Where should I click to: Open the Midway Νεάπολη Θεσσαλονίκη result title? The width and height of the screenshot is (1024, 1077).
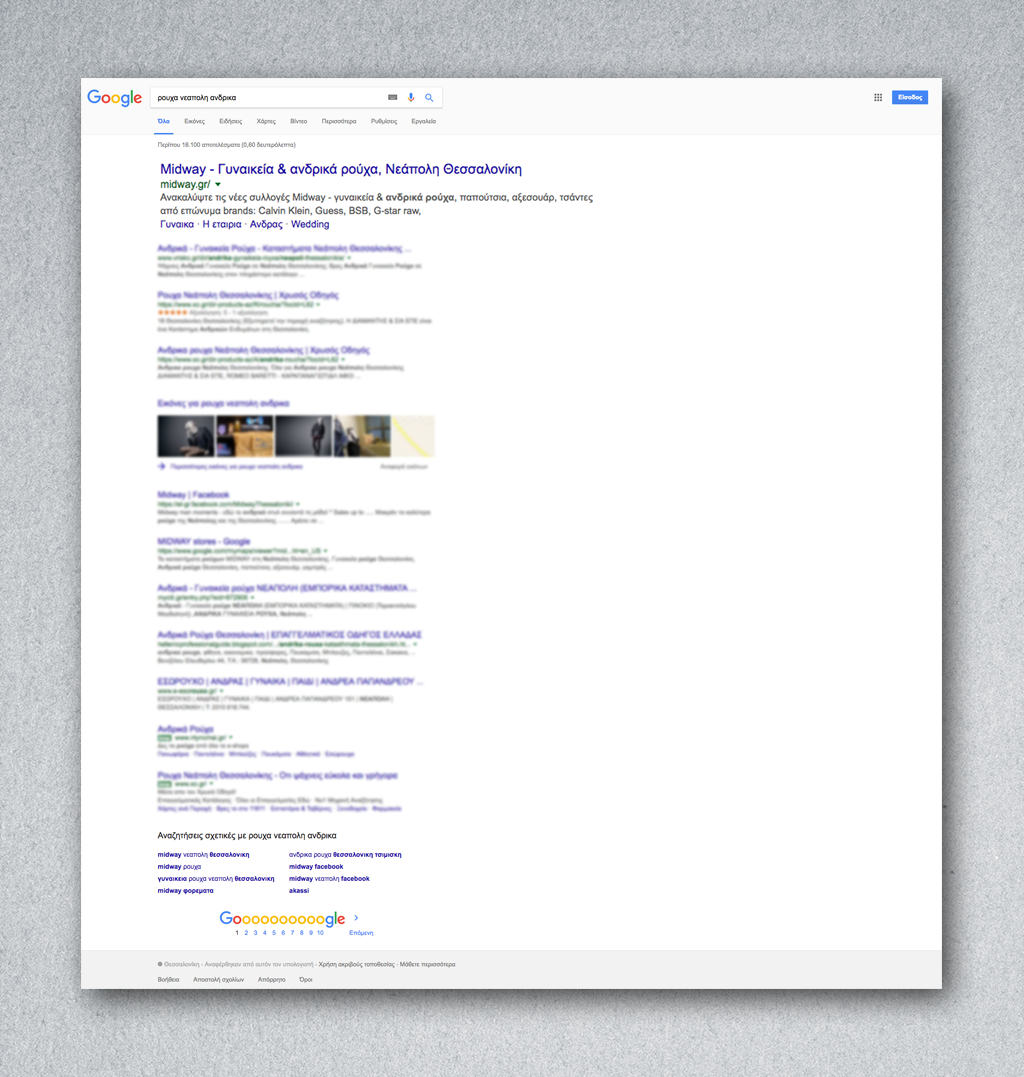click(x=340, y=169)
